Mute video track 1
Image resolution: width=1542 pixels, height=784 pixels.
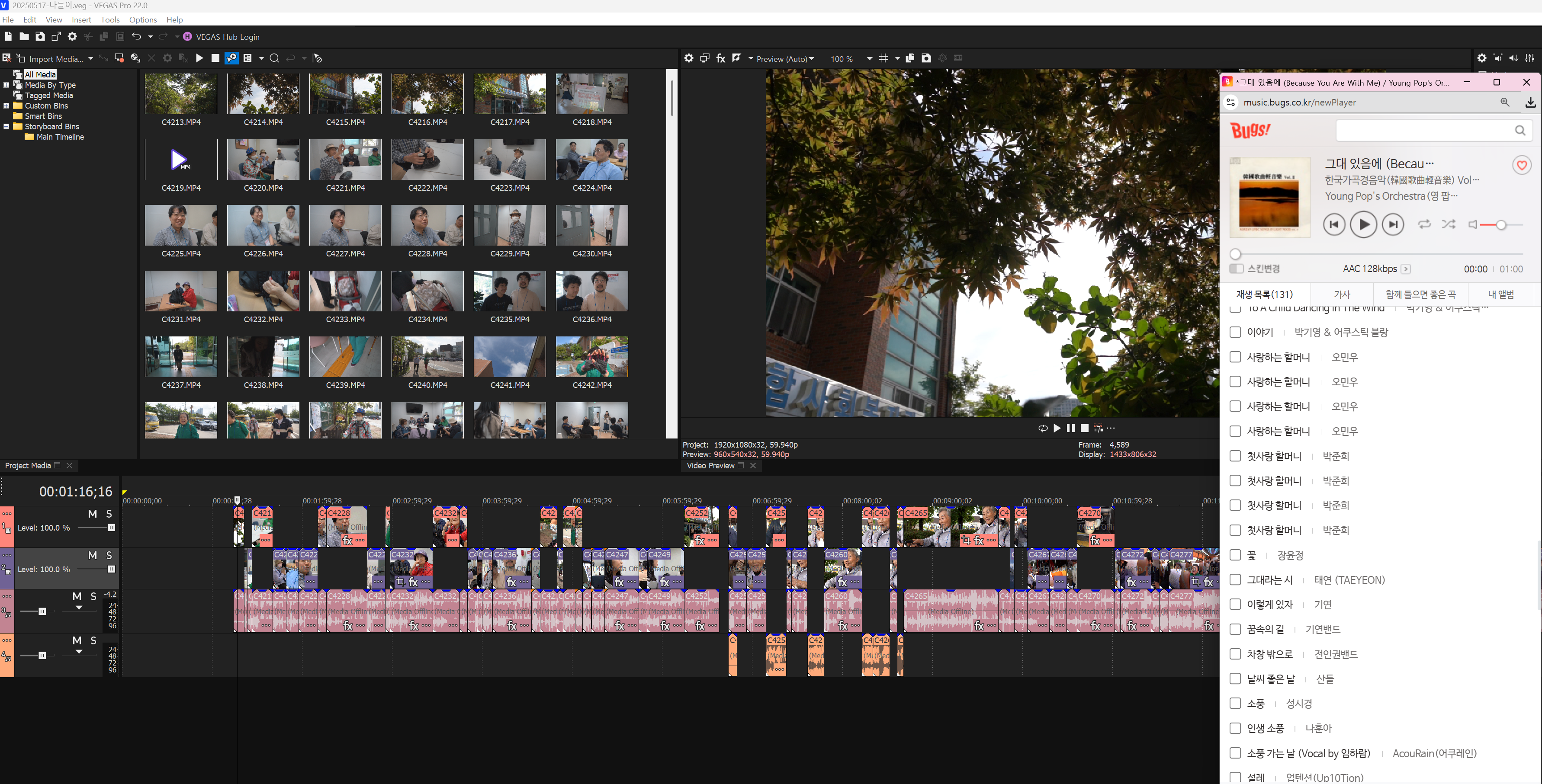pos(92,513)
